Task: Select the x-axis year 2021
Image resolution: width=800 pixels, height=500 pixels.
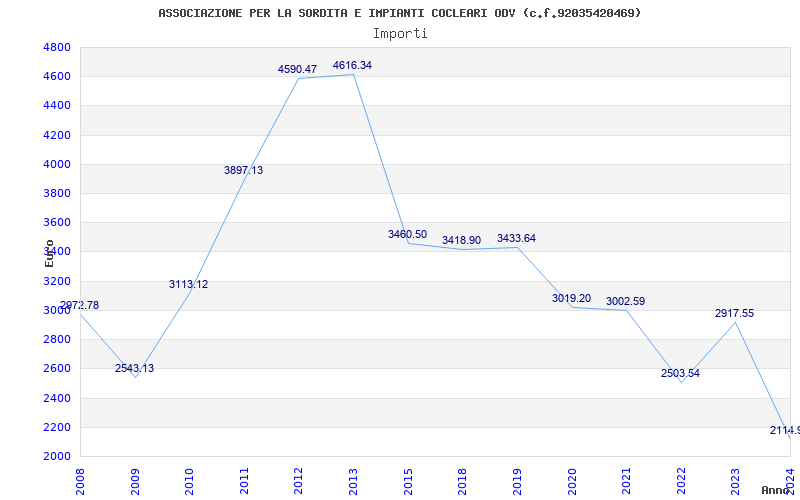Action: [x=626, y=481]
